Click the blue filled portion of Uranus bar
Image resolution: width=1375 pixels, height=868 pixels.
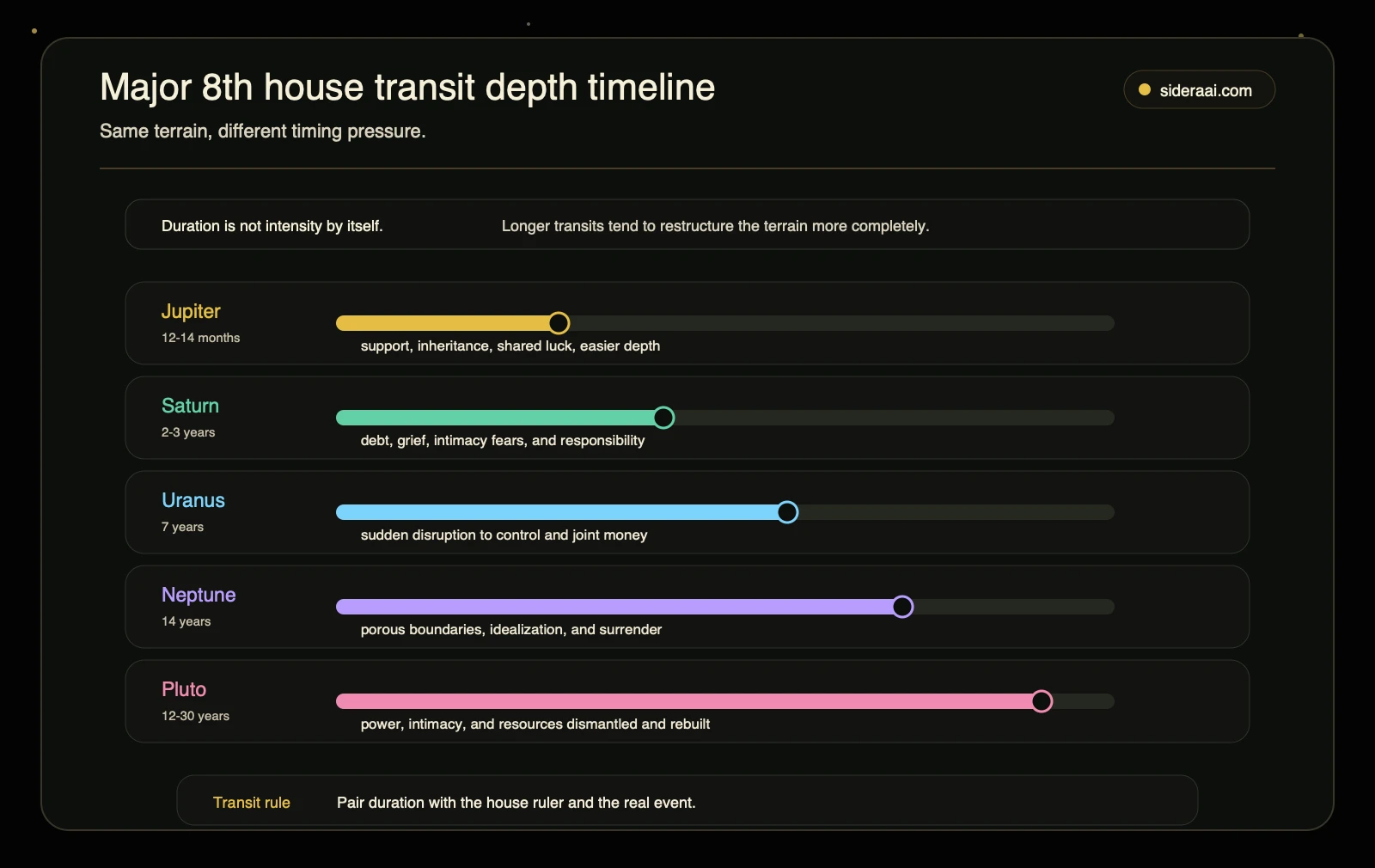tap(556, 512)
